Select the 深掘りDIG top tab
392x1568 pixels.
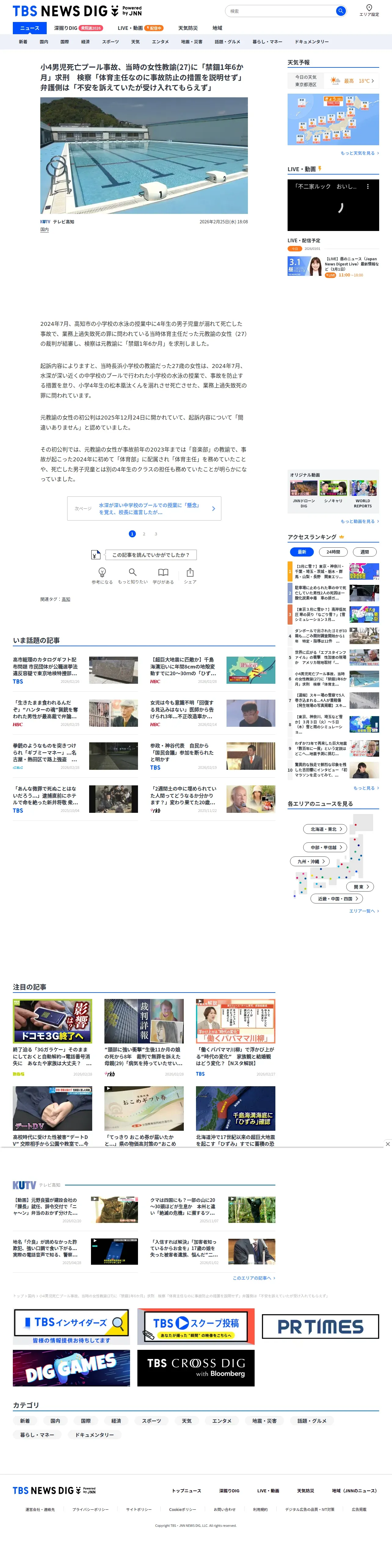coord(78,28)
